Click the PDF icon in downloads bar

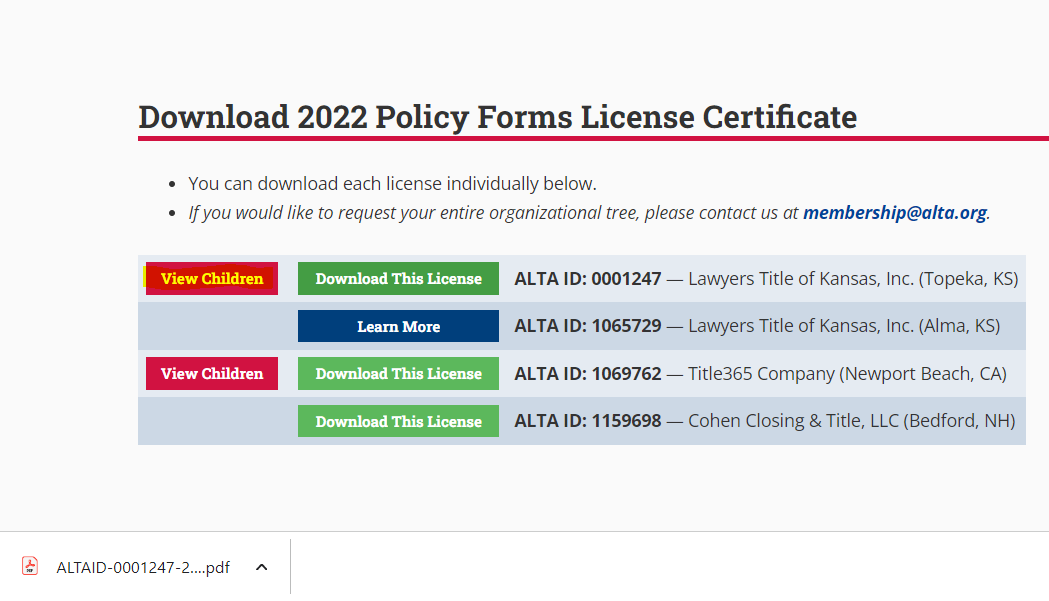tap(30, 566)
